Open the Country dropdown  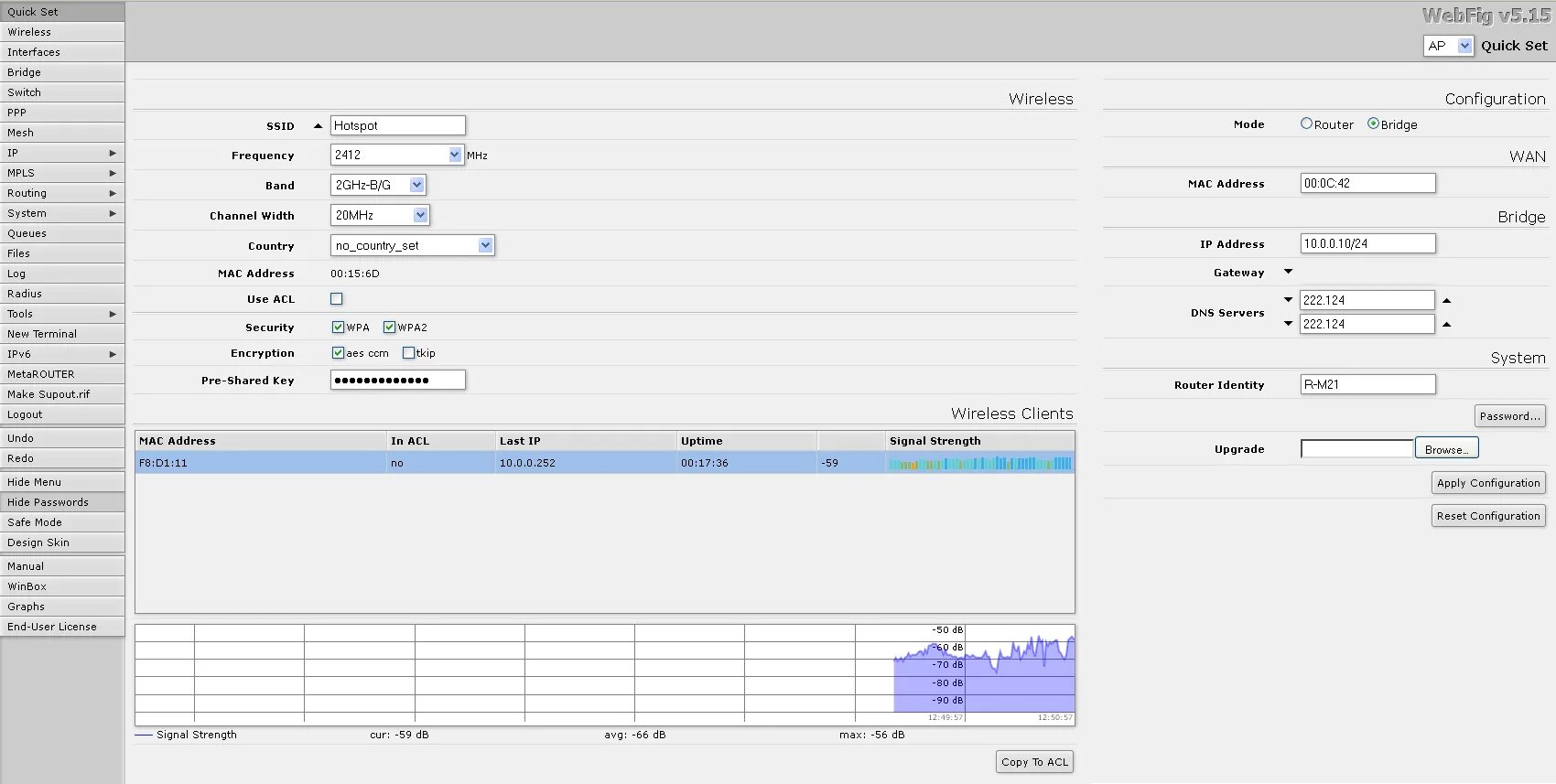click(x=412, y=245)
